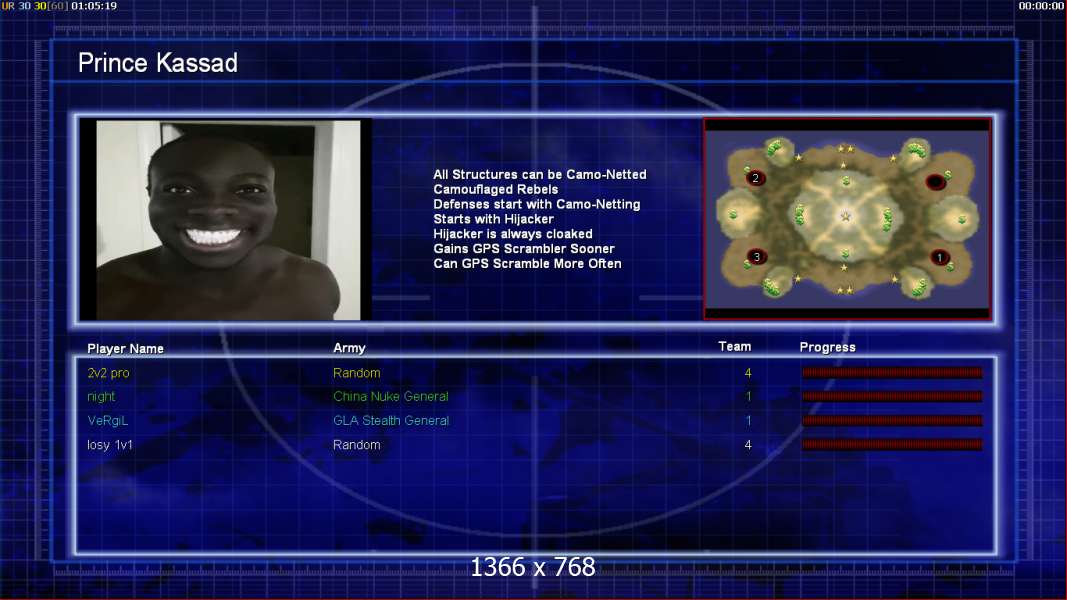Click start position marker 2 on map

[755, 178]
